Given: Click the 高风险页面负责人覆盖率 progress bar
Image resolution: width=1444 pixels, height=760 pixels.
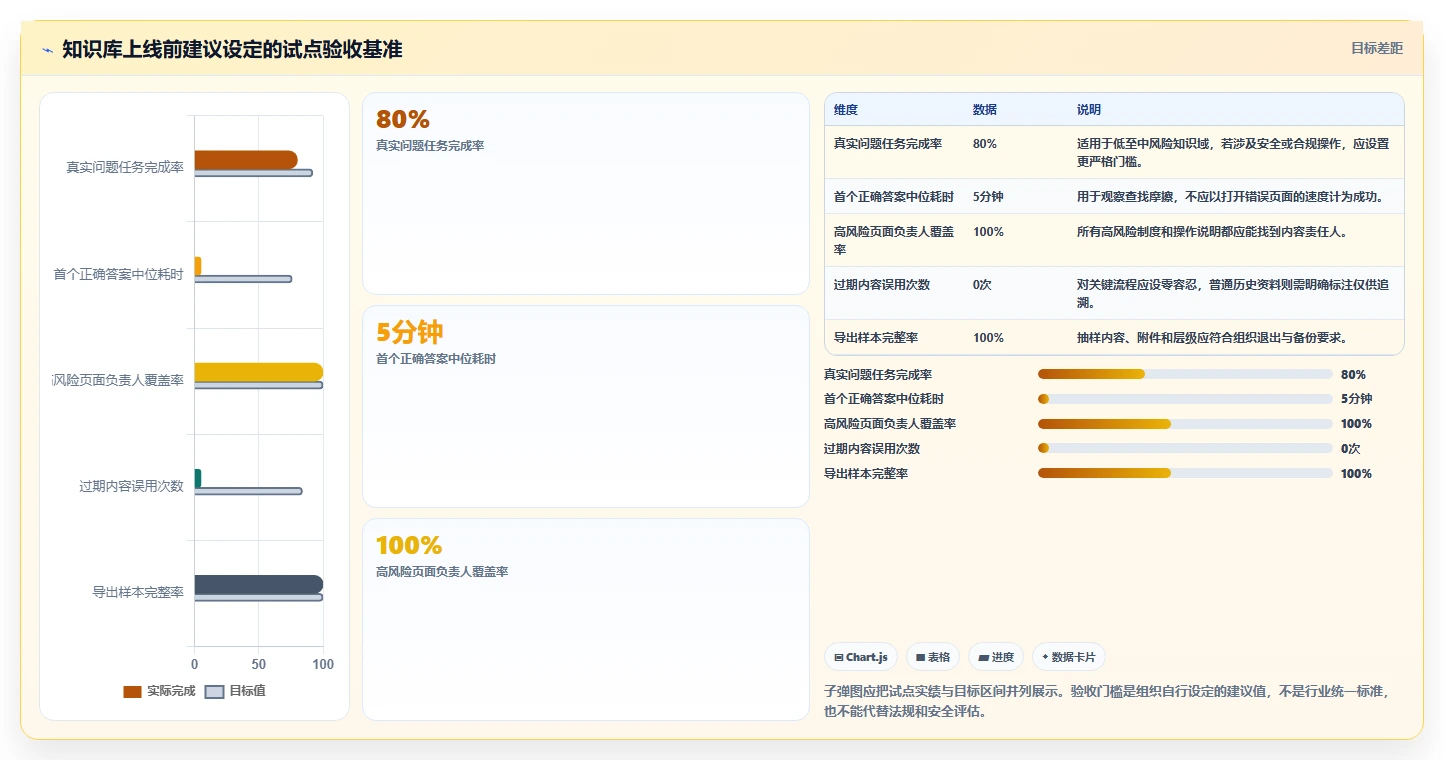Looking at the screenshot, I should pos(1185,424).
